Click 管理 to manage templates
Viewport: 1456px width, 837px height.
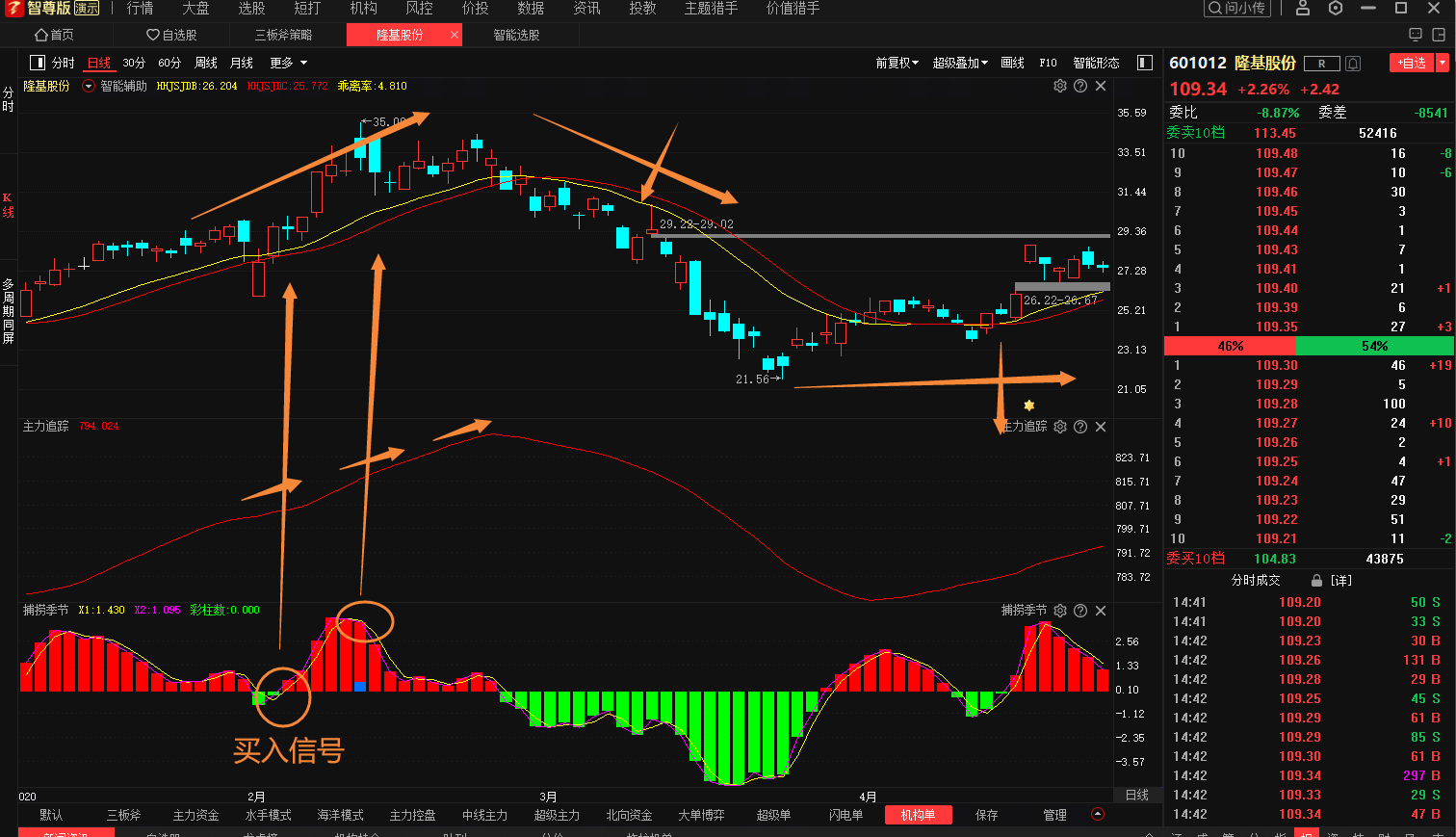(1055, 815)
